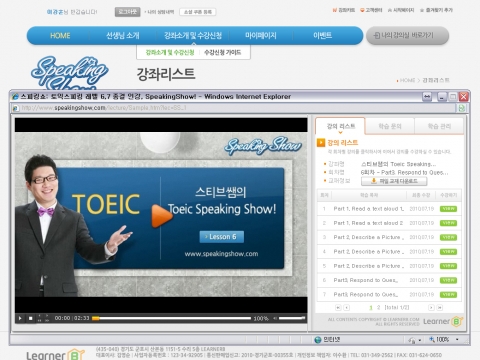Open HOME in the blue navigation bar
Image resolution: width=480 pixels, height=360 pixels.
(60, 36)
